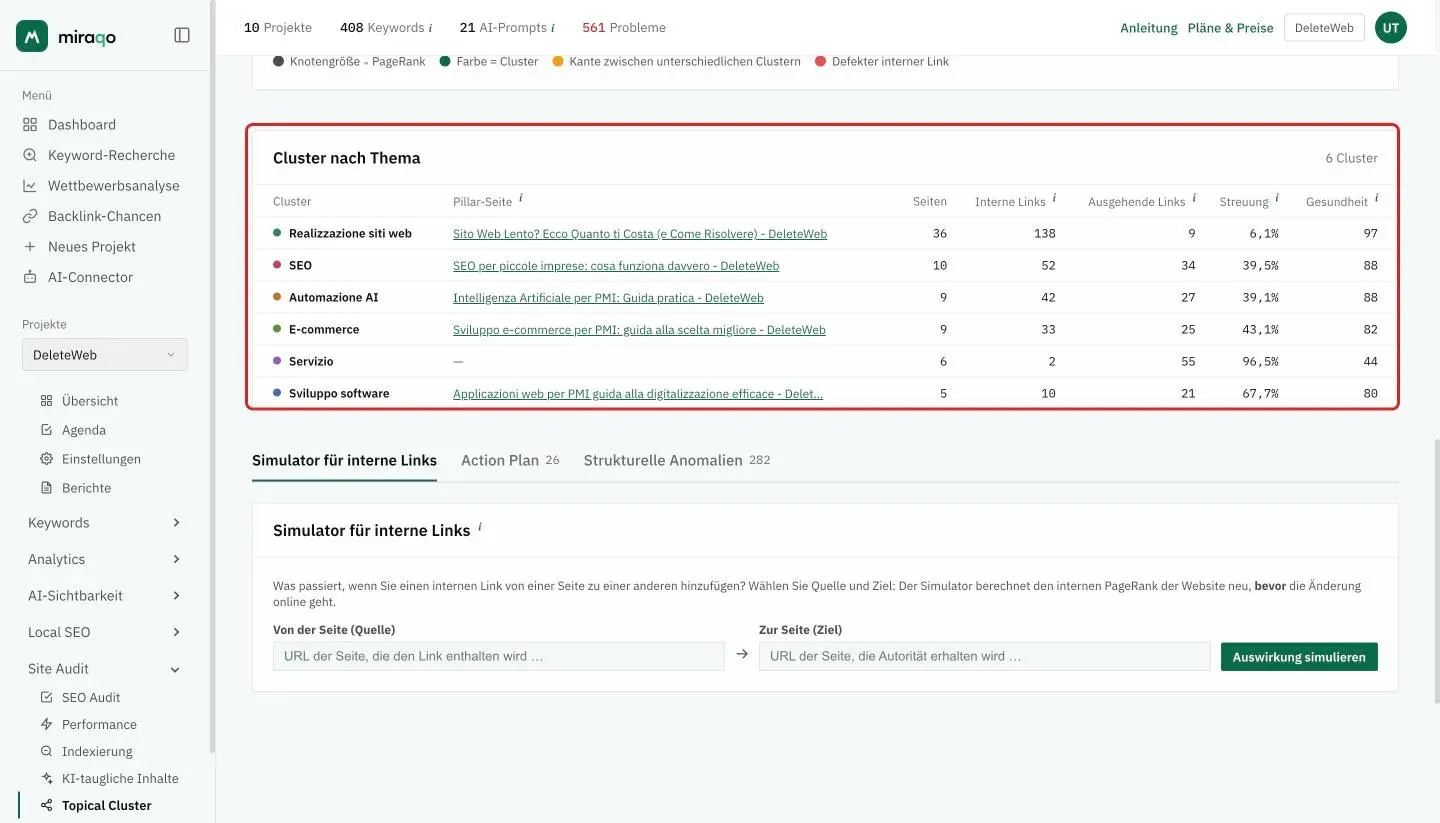
Task: Click the Auswirkung simulieren button
Action: coord(1299,657)
